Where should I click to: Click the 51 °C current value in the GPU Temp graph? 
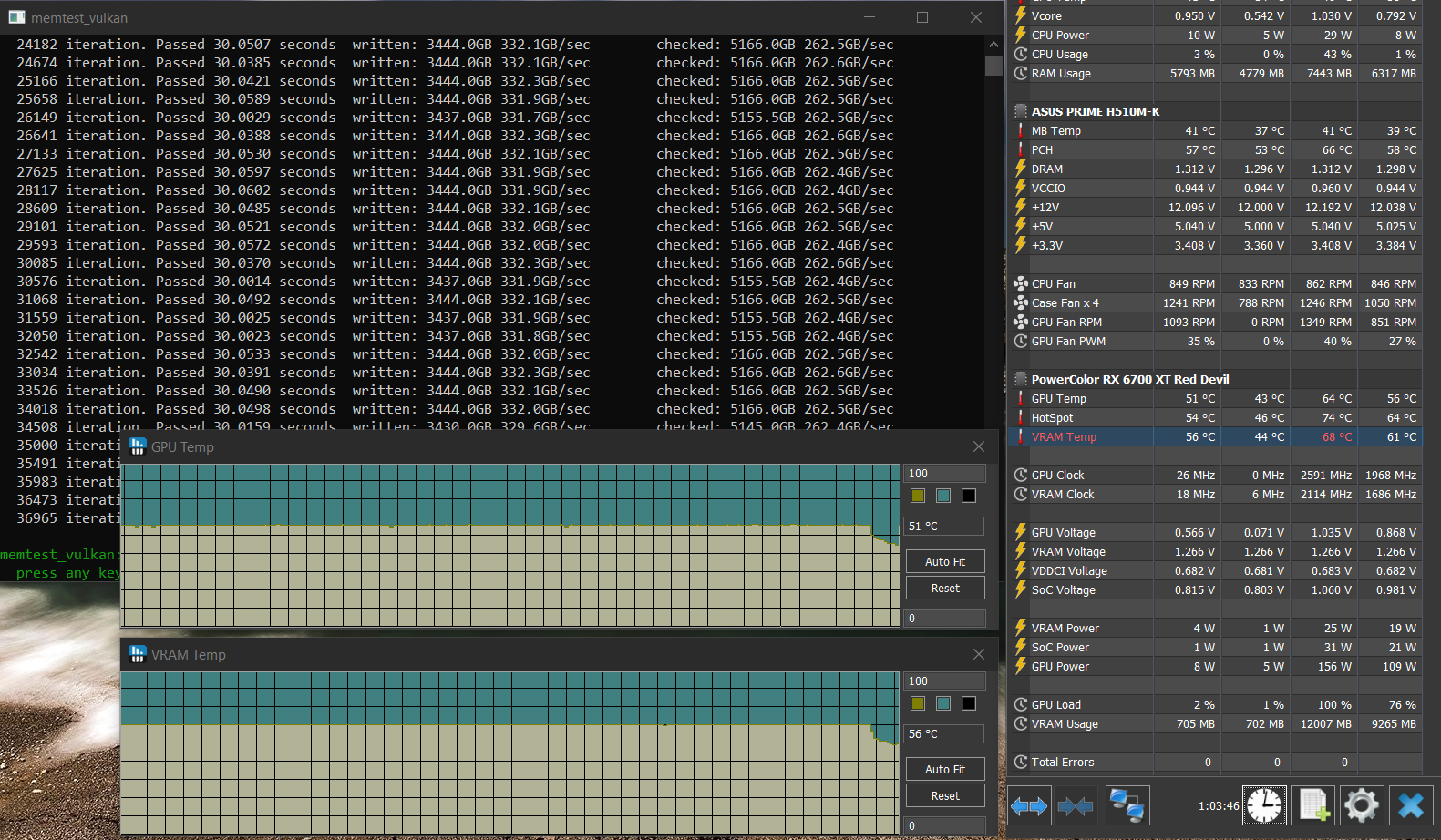tap(944, 527)
